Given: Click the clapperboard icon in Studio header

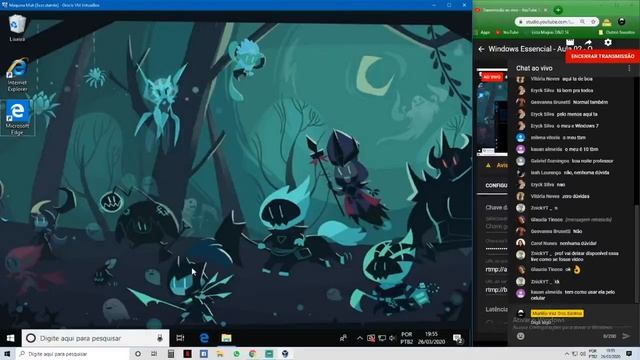Looking at the screenshot, I should 570,42.
